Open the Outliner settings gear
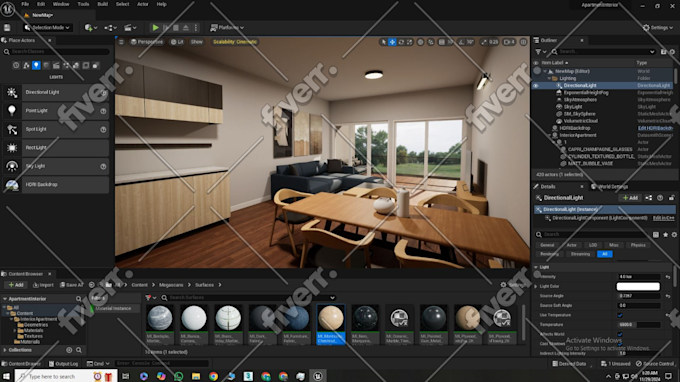This screenshot has height=382, width=680. [673, 52]
